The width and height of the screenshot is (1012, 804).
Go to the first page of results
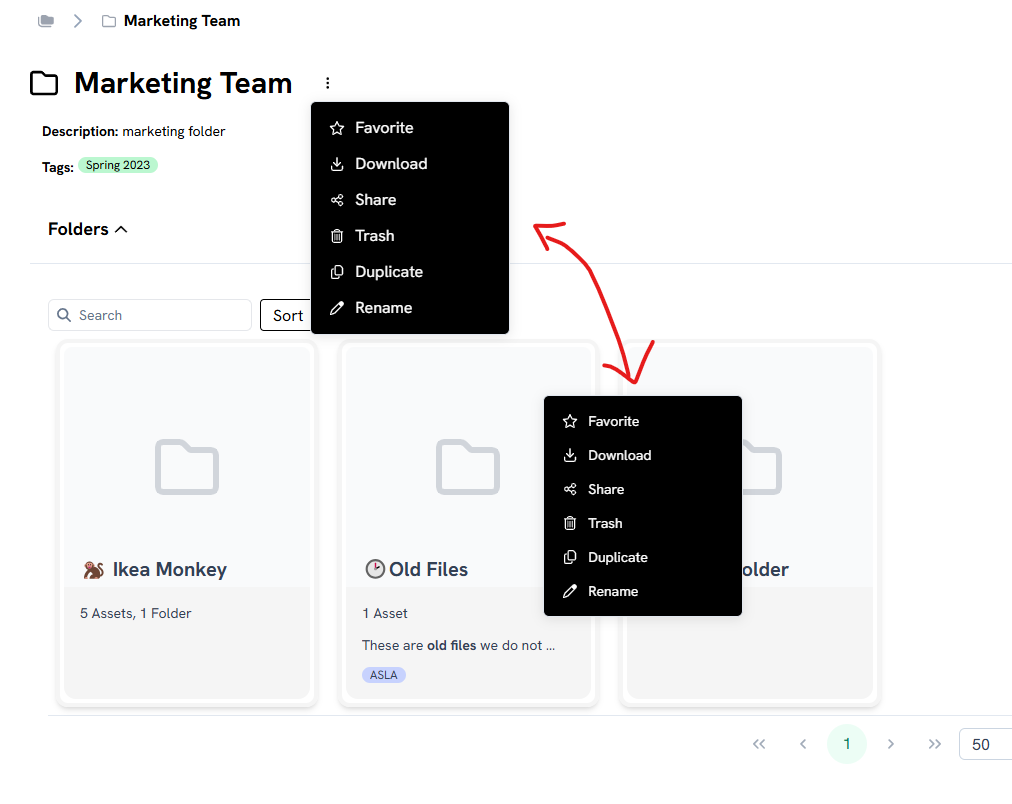click(759, 744)
